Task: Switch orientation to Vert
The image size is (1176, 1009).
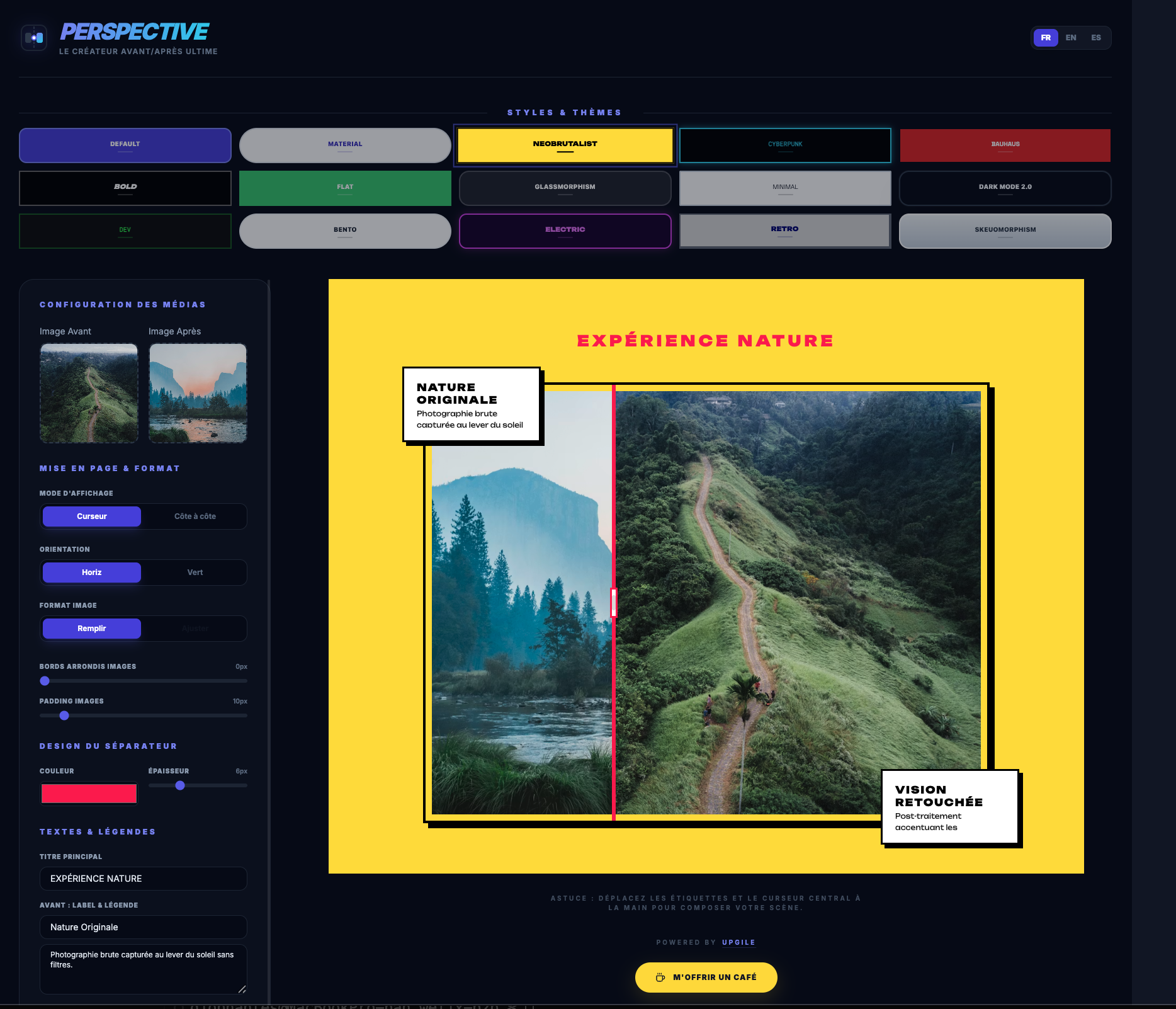Action: (195, 572)
